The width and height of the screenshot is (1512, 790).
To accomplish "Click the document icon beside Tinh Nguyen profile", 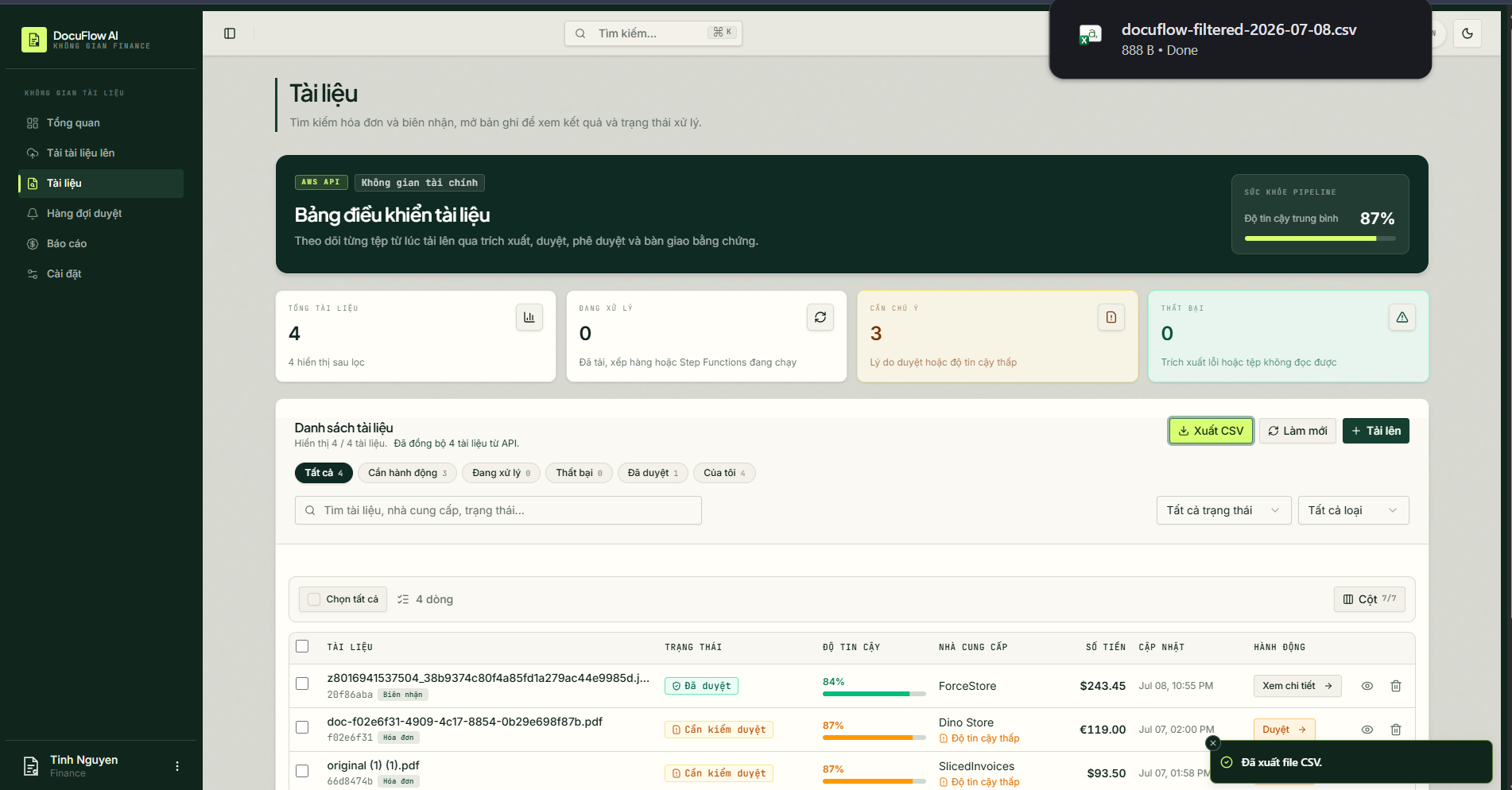I will [31, 766].
